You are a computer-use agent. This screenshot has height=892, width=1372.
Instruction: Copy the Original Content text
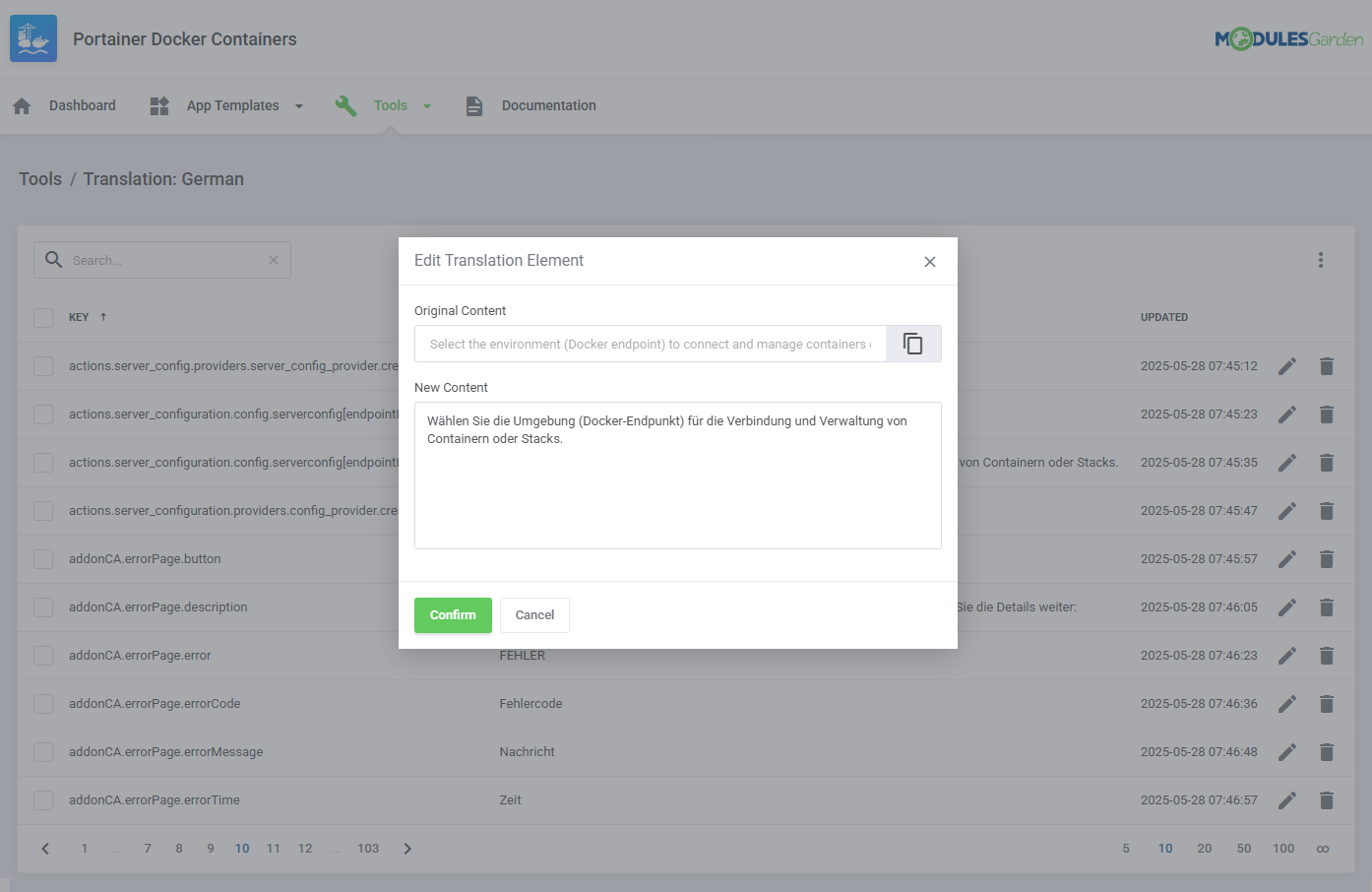tap(912, 343)
